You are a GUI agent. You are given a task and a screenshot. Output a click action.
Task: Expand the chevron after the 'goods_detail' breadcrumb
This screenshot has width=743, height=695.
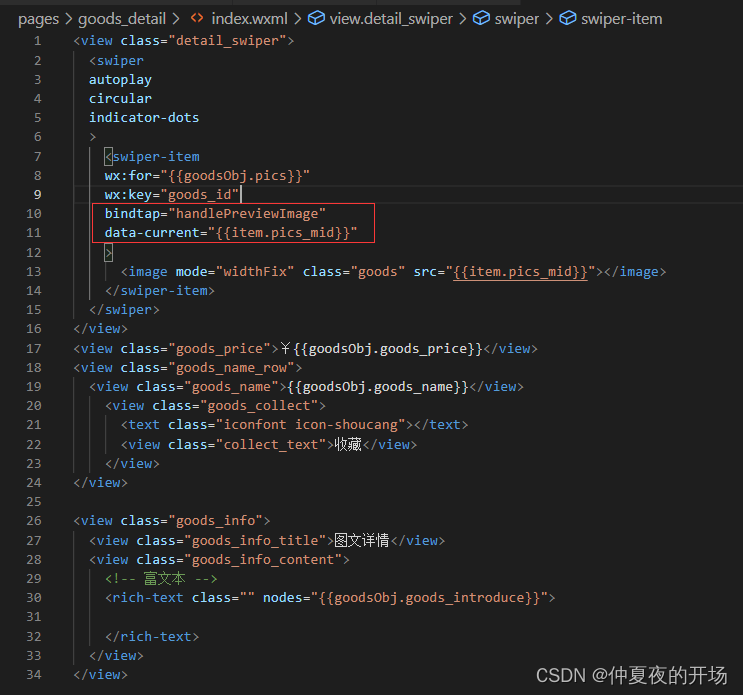point(176,19)
